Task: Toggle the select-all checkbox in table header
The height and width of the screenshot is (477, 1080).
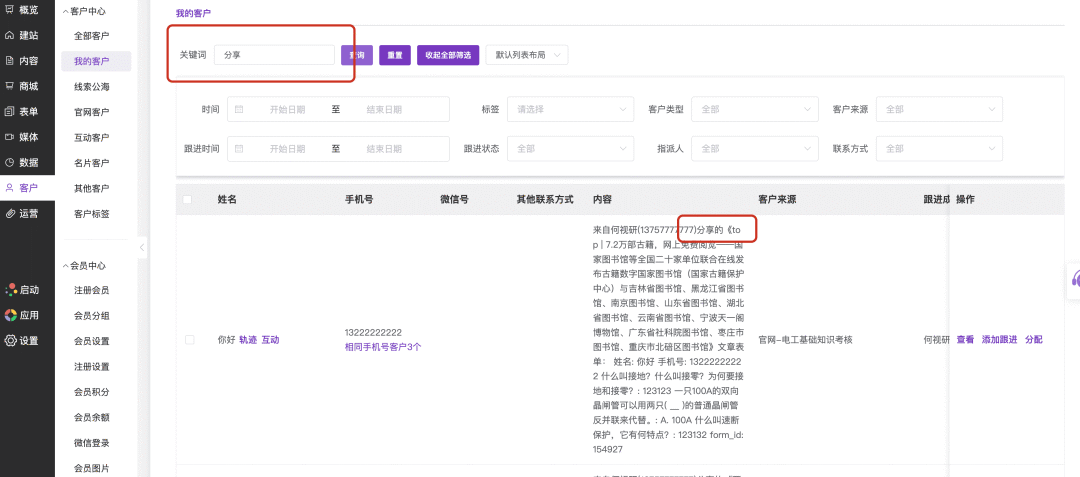Action: click(188, 200)
